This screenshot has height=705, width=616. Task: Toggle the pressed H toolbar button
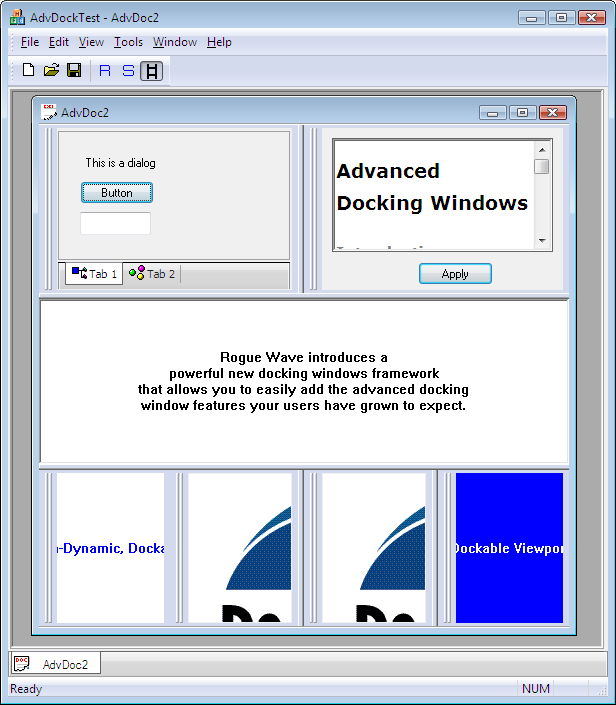tap(151, 70)
